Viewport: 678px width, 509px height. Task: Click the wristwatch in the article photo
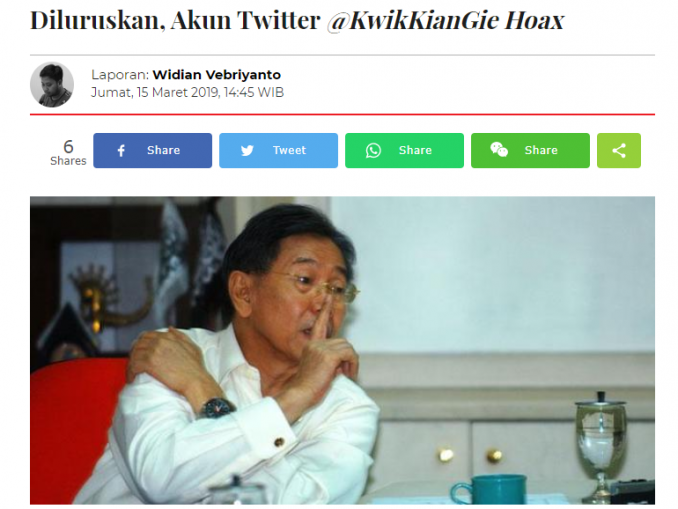(216, 408)
